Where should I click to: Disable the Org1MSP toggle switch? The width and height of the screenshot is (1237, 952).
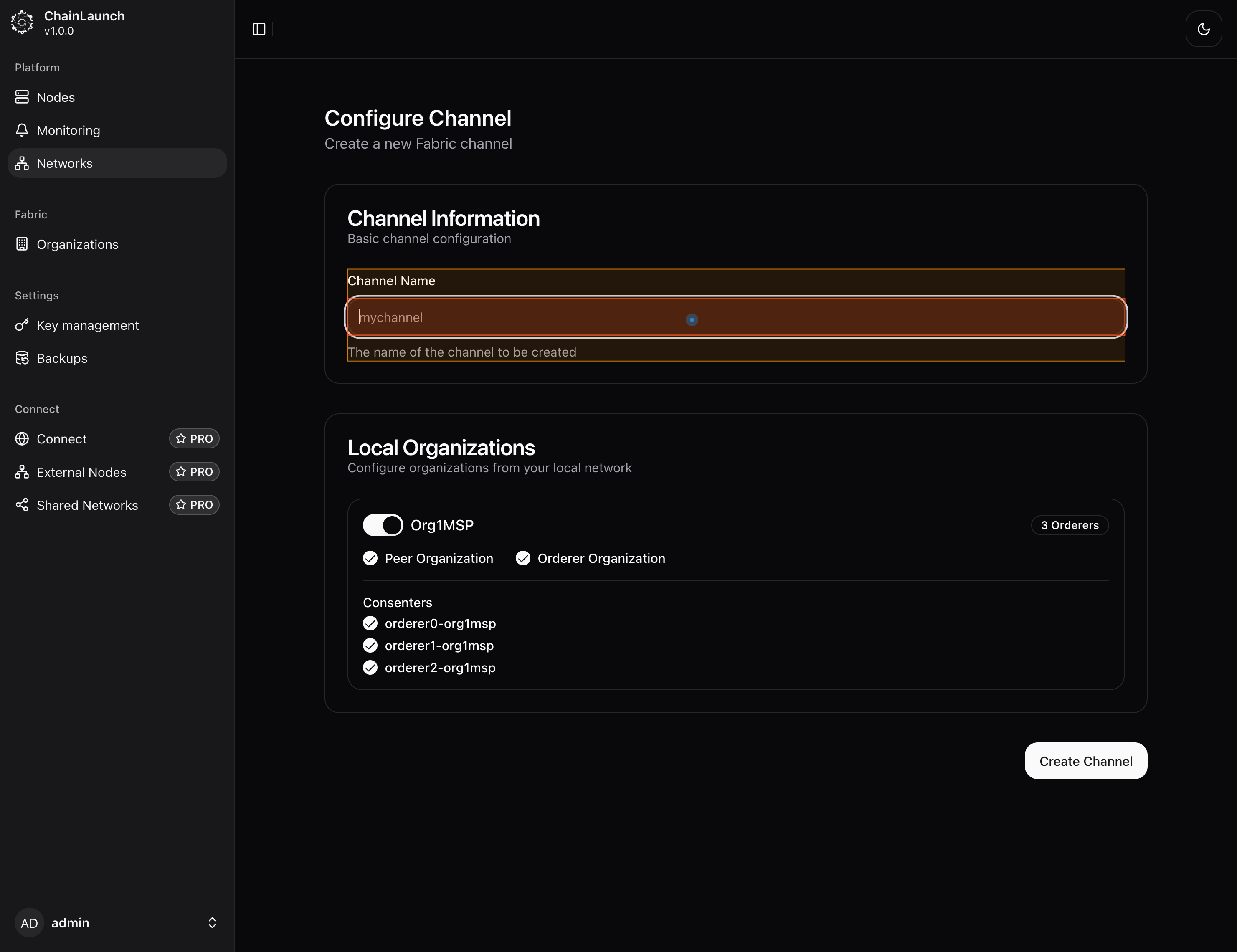[383, 525]
